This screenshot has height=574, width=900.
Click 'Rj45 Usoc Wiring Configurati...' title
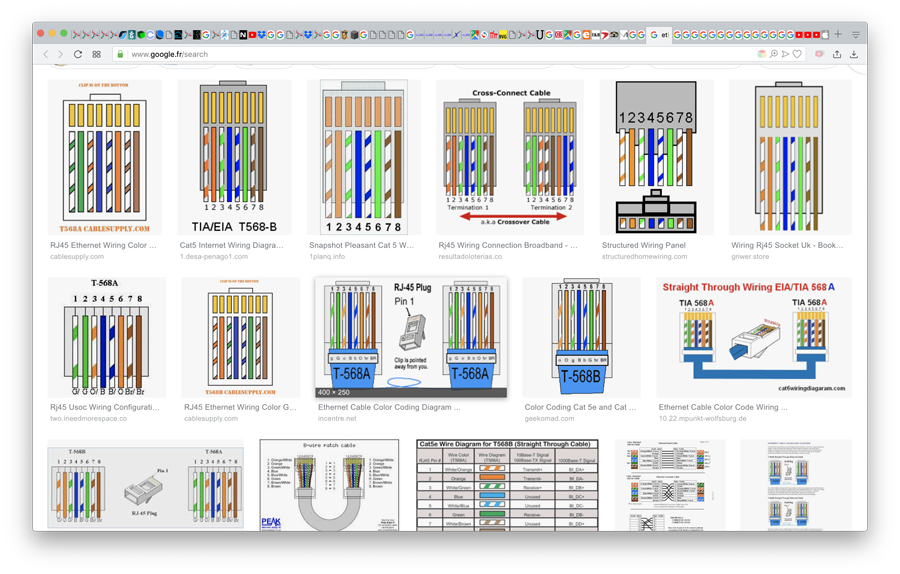[x=104, y=407]
